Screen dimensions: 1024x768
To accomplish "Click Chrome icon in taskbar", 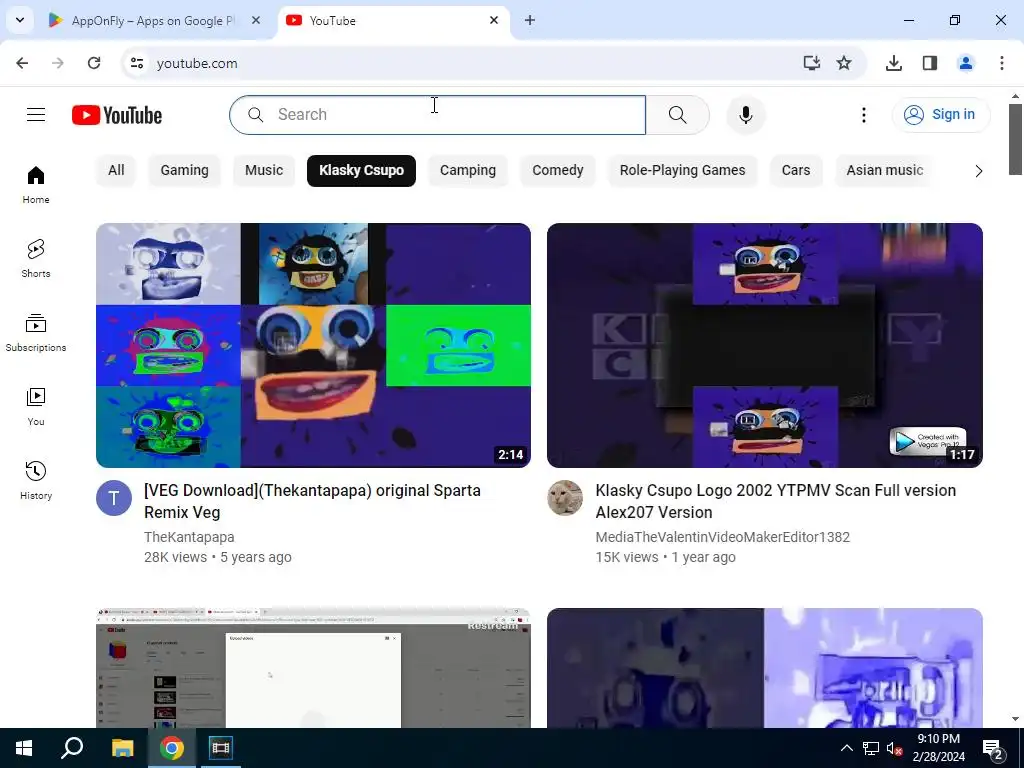I will coord(171,748).
